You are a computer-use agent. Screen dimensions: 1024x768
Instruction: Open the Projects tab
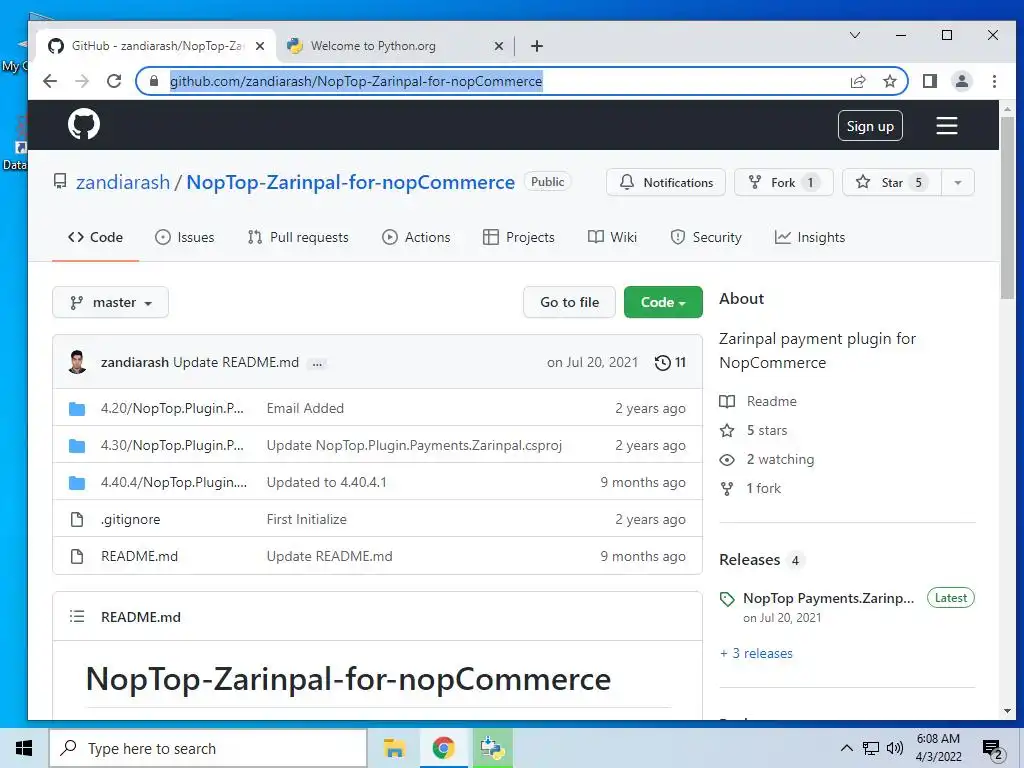coord(519,237)
